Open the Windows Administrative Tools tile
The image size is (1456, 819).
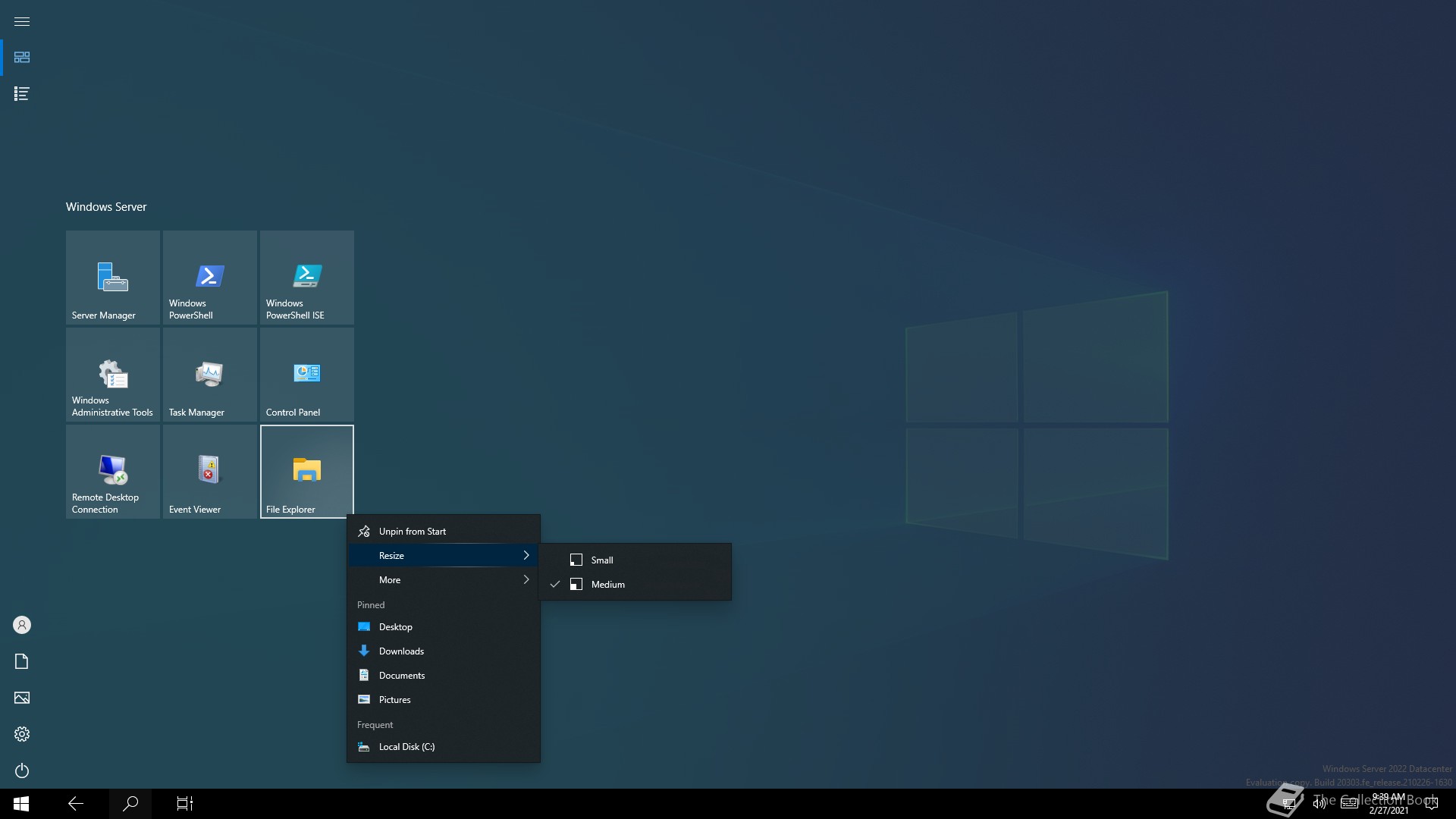click(113, 375)
